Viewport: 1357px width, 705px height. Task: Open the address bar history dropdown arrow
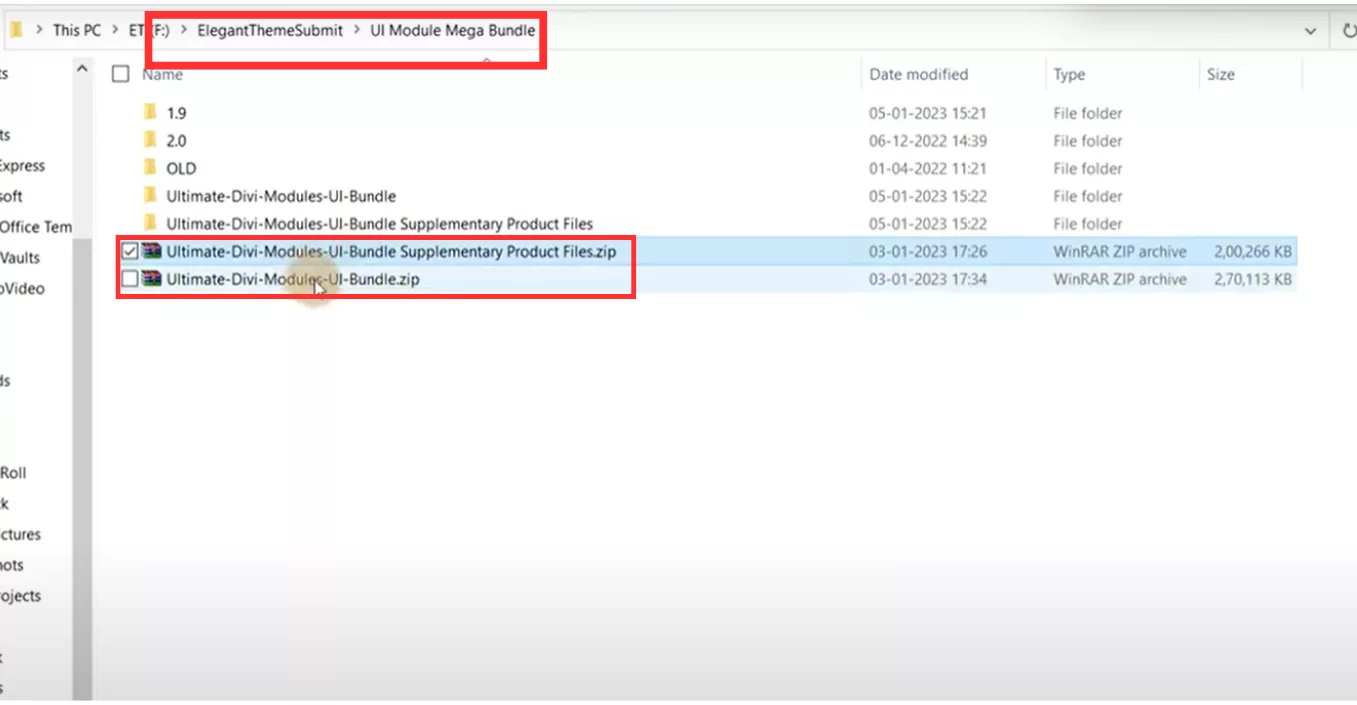point(1311,31)
